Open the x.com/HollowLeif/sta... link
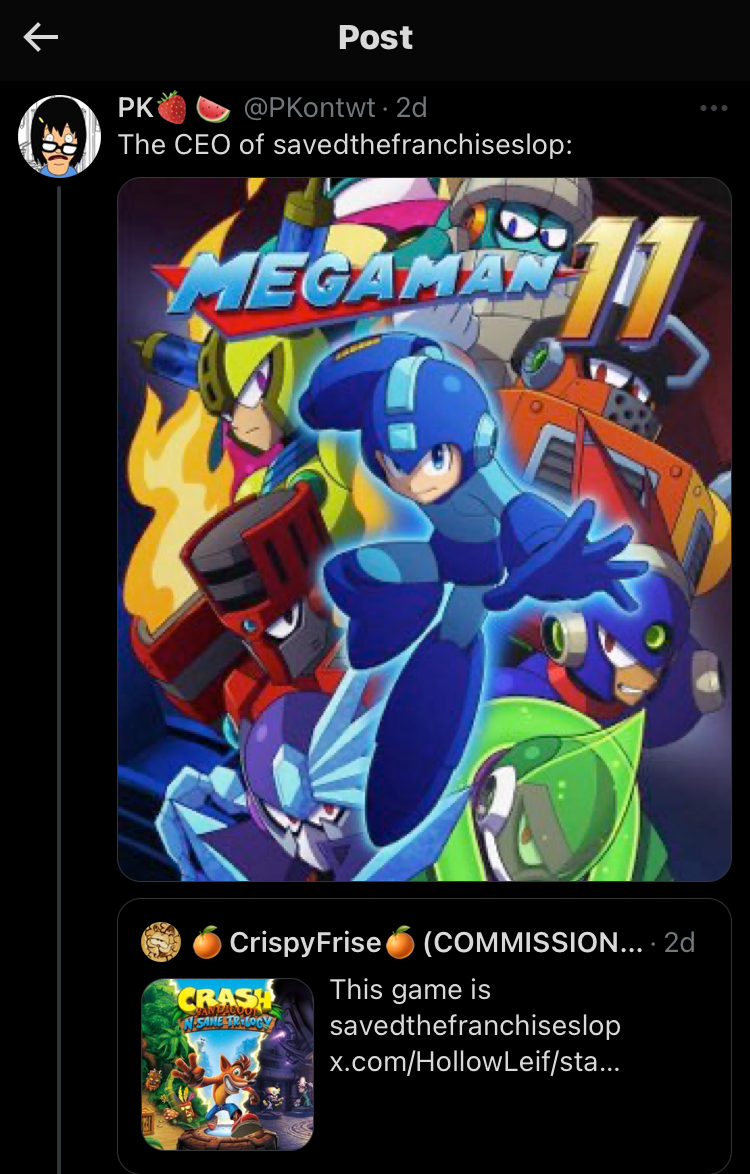Screen dimensions: 750x1174 click(x=475, y=1062)
